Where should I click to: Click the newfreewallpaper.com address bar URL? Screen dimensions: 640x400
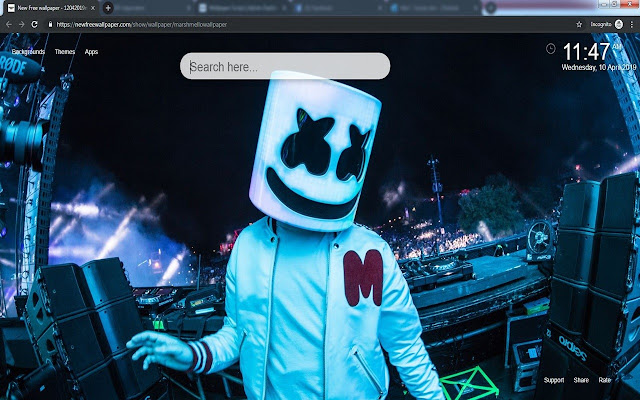click(x=142, y=24)
